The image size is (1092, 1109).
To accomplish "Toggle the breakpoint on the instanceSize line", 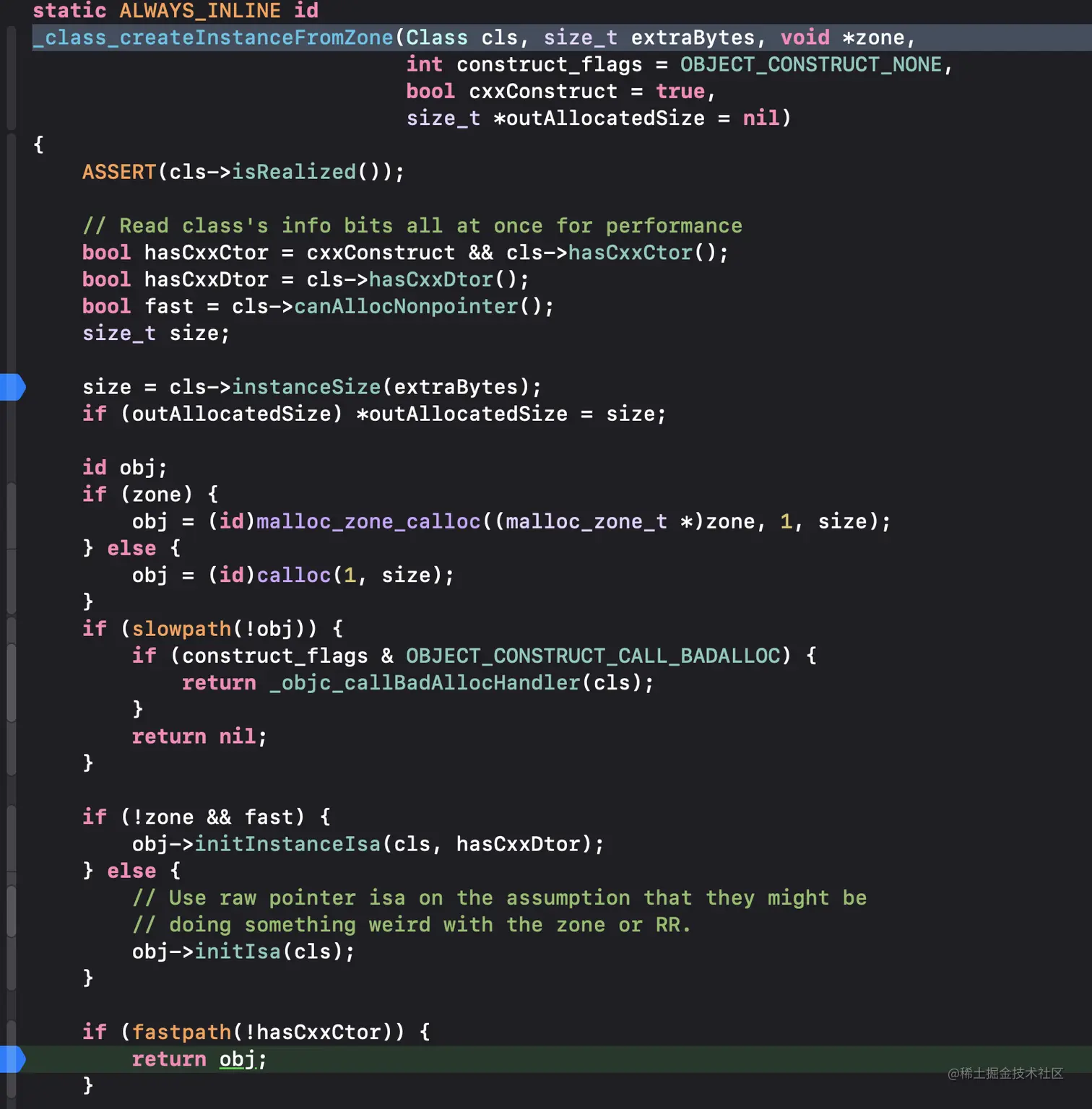I will (12, 387).
